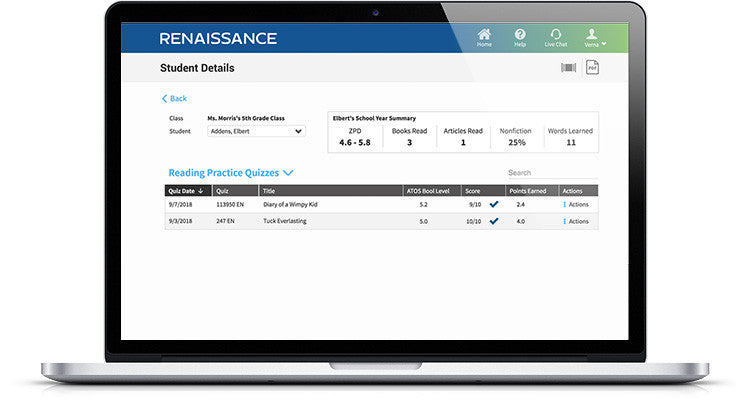Open the Help question mark icon
756x400 pixels.
tap(520, 35)
